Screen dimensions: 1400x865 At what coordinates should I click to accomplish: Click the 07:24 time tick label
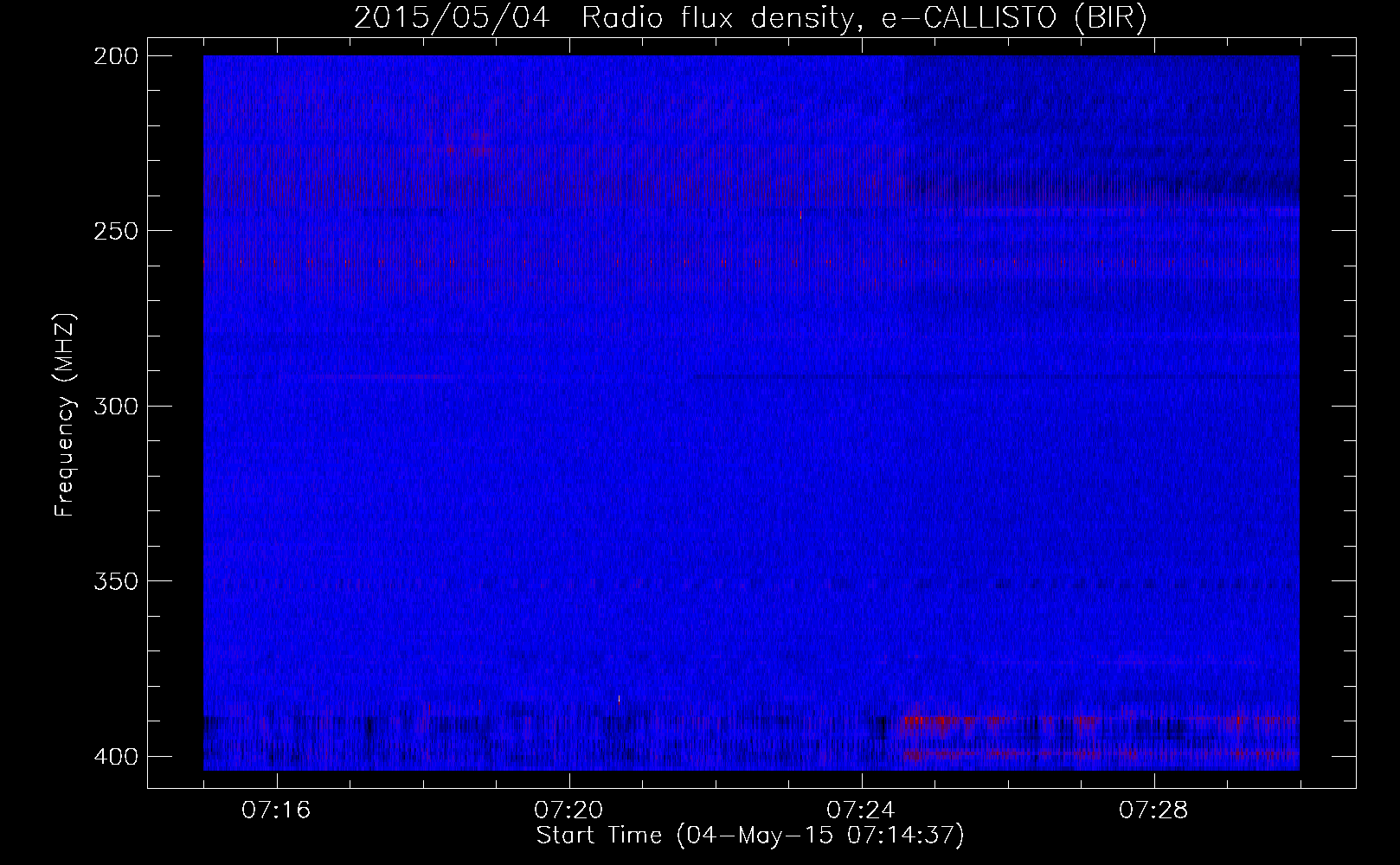click(861, 811)
